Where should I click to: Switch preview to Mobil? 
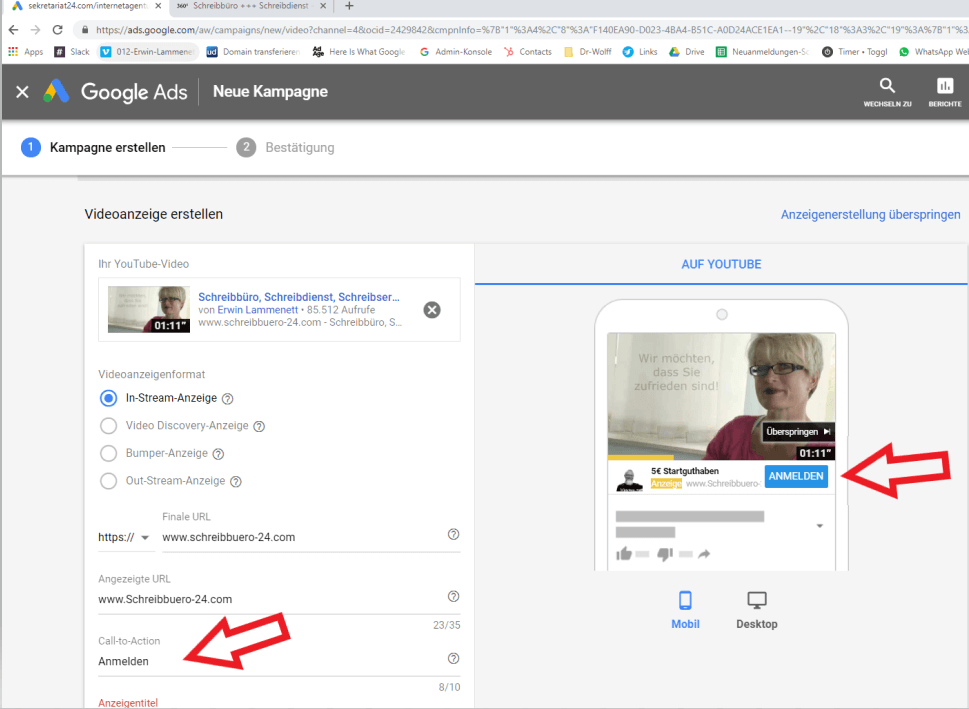pyautogui.click(x=685, y=610)
